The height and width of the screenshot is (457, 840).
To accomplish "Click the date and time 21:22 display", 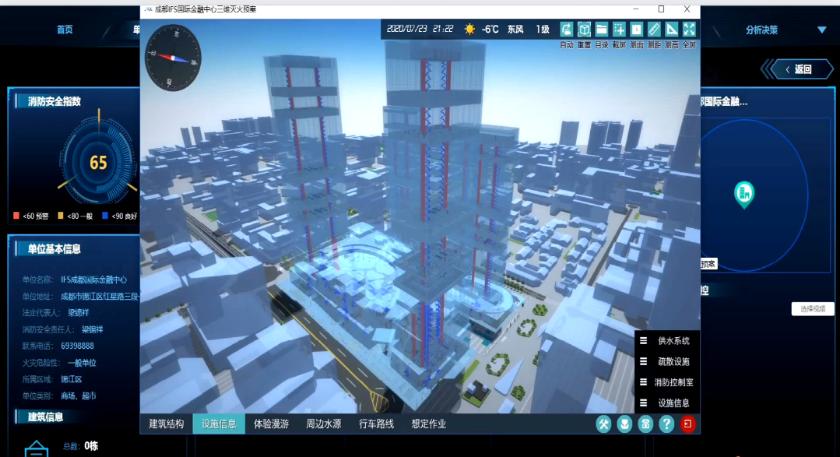I will pos(419,29).
